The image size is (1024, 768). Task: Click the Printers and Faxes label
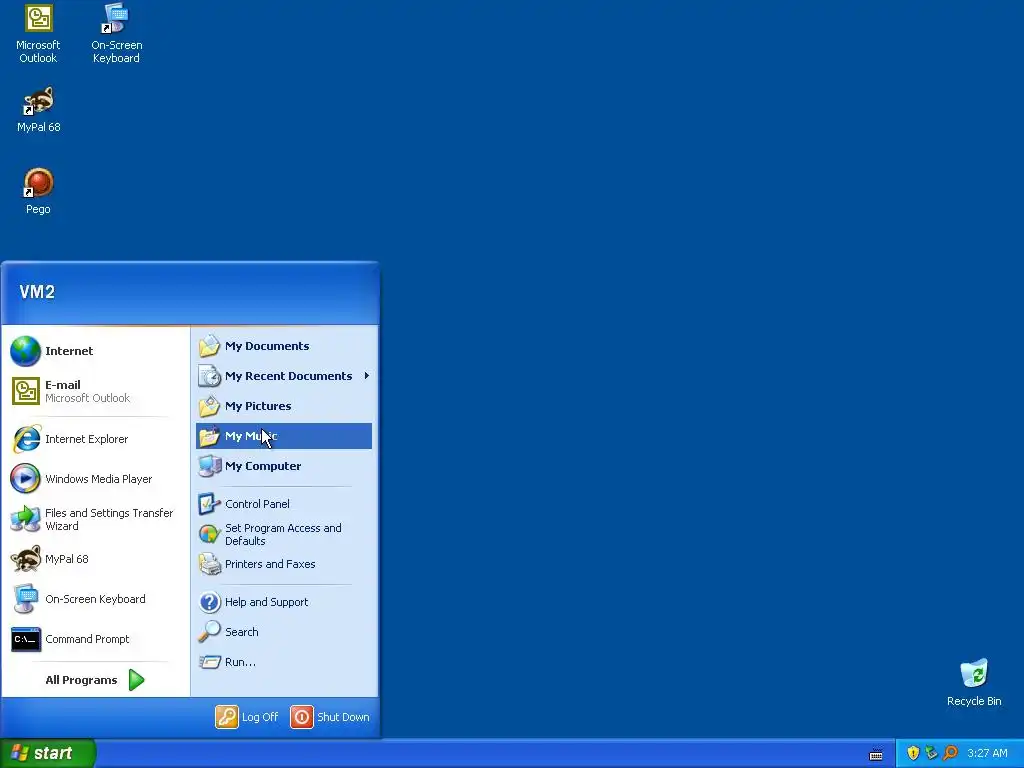(270, 564)
